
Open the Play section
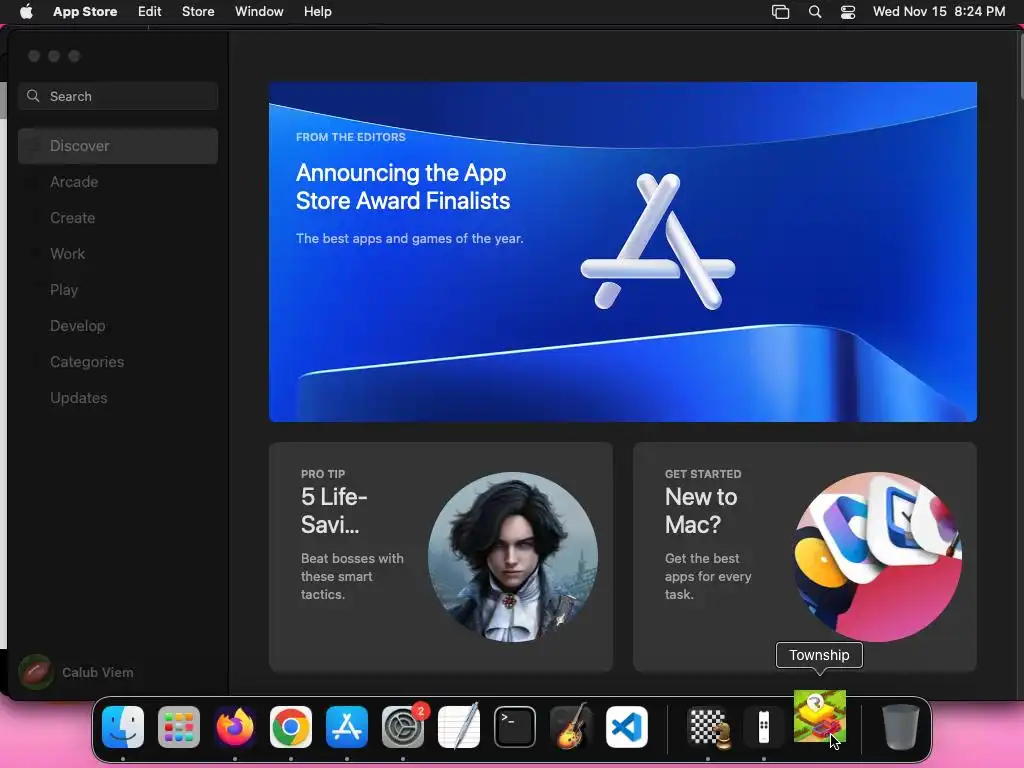tap(118, 289)
